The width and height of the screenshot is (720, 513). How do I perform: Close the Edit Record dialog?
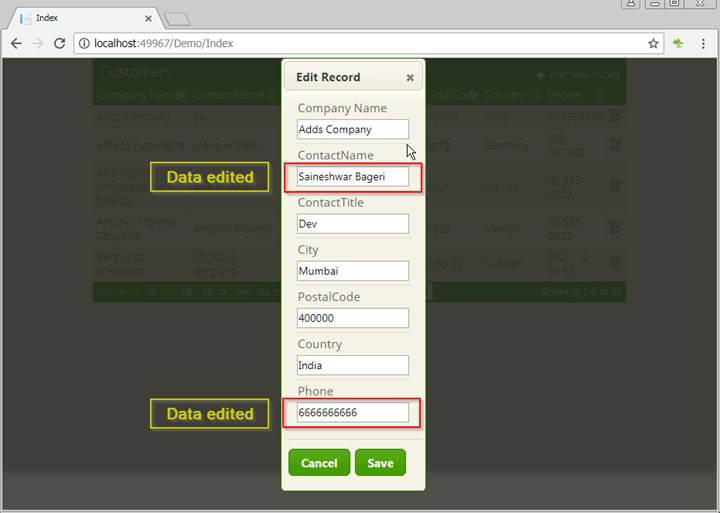410,78
